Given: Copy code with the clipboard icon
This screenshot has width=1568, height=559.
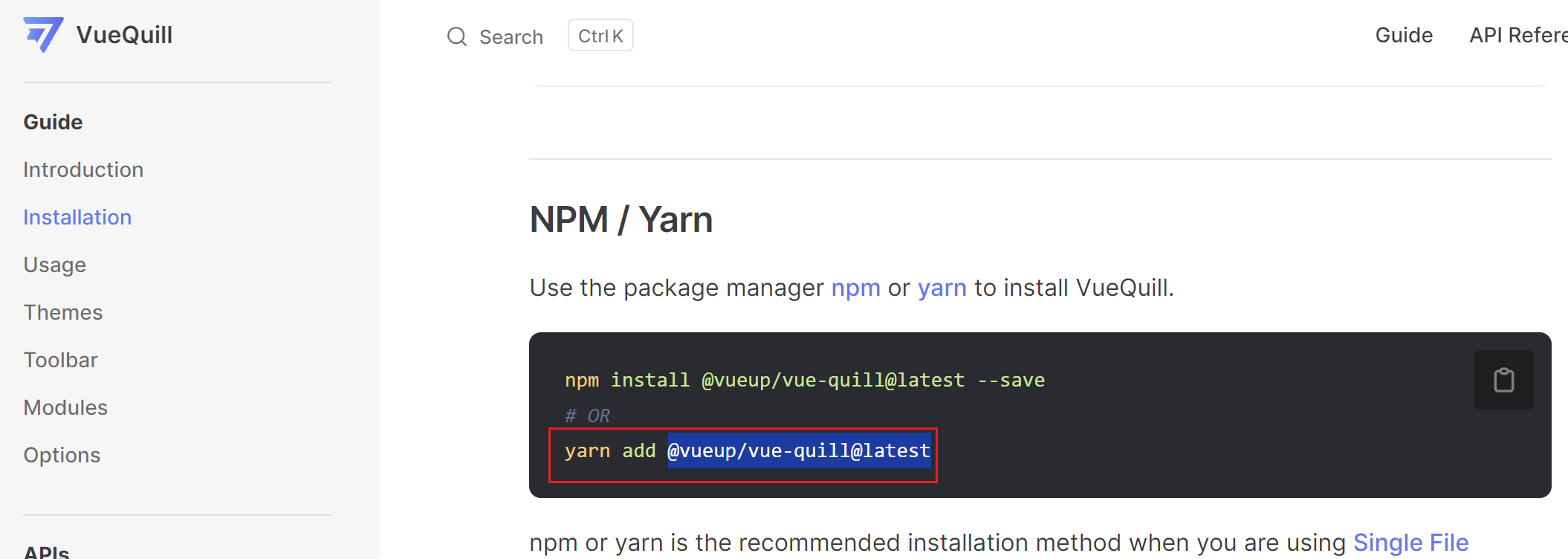Looking at the screenshot, I should pyautogui.click(x=1503, y=380).
